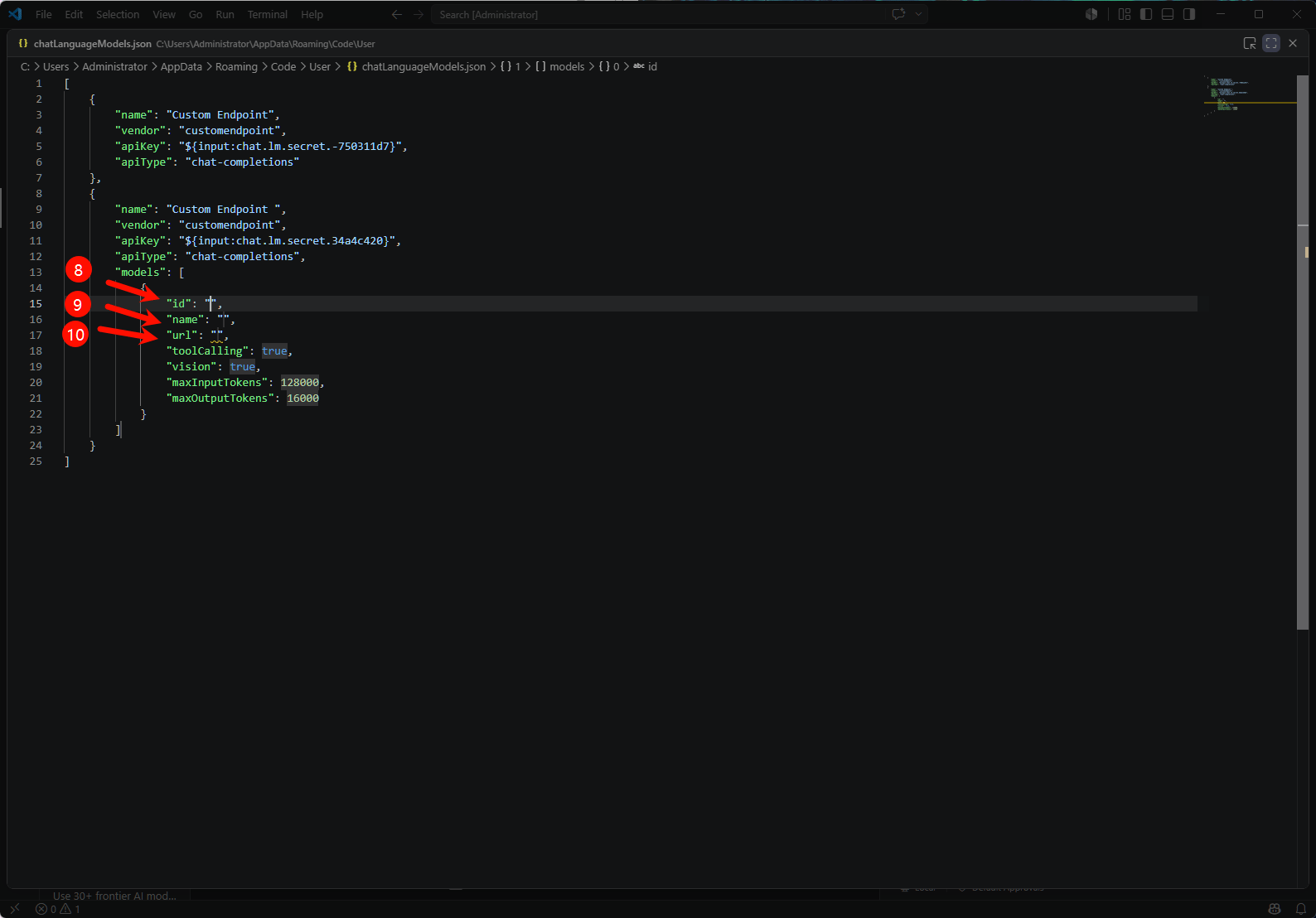Screen dimensions: 1316x918
Task: Click the open-in-editor icon in modal header
Action: [1250, 43]
